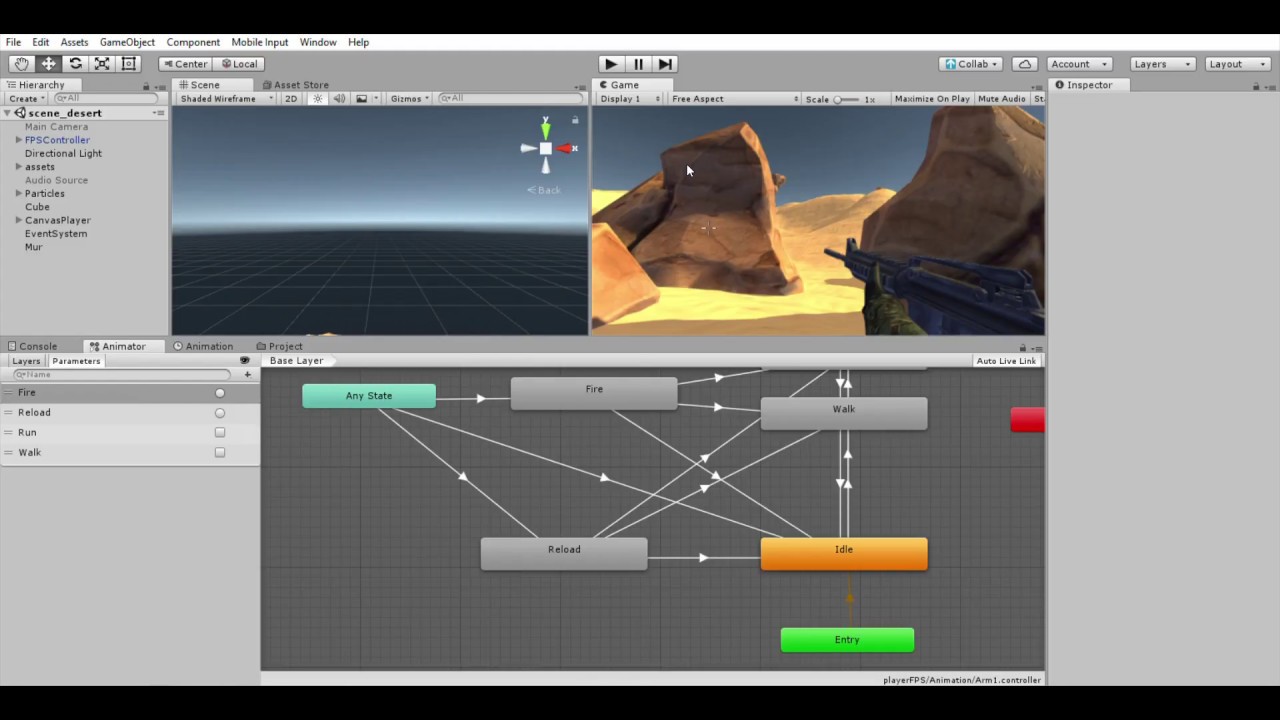Screen dimensions: 1280x720
Task: Open the Hierarchy Create dropdown
Action: (26, 98)
